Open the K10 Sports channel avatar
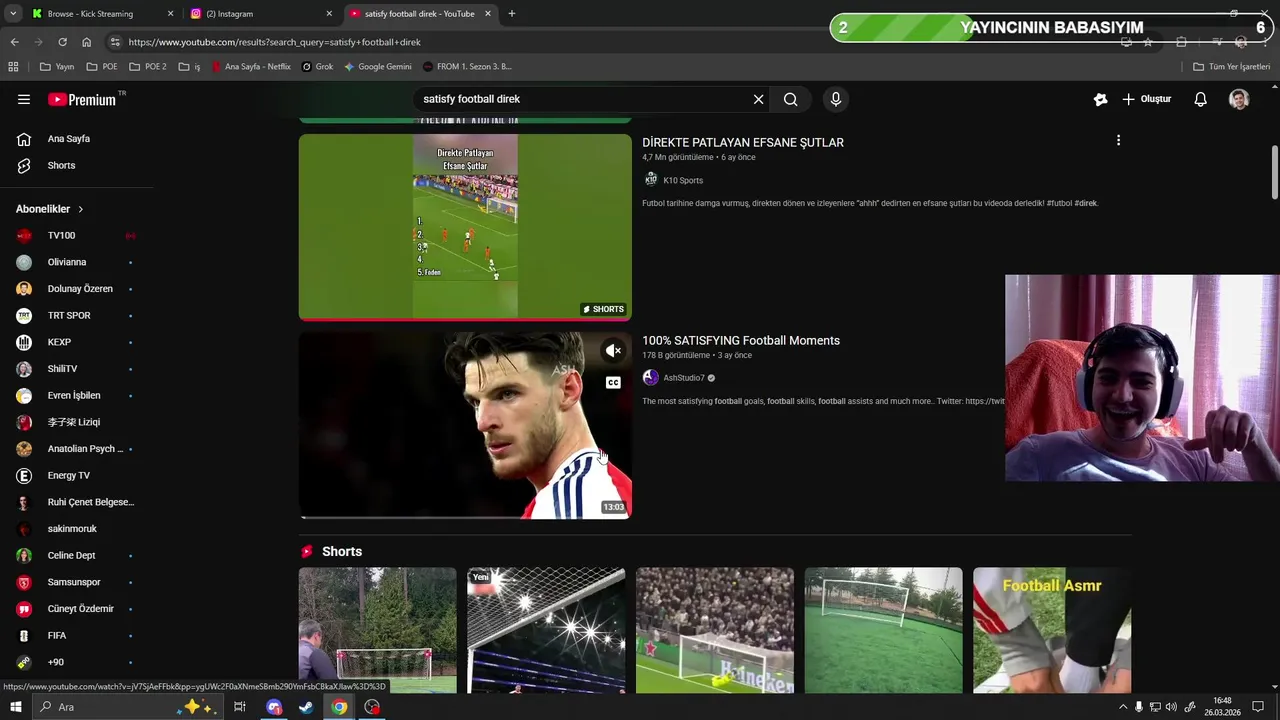Viewport: 1280px width, 720px height. [650, 180]
